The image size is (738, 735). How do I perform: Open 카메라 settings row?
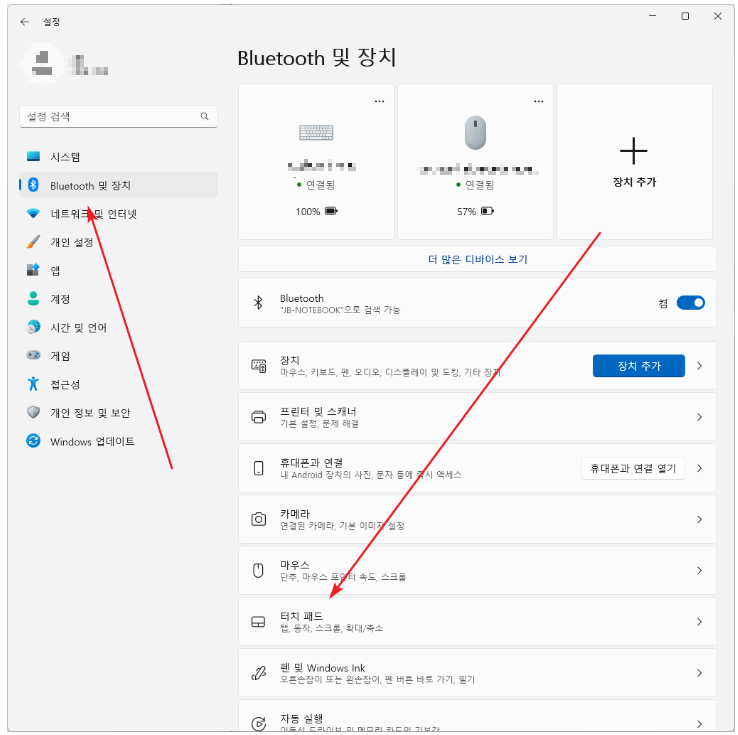[477, 519]
